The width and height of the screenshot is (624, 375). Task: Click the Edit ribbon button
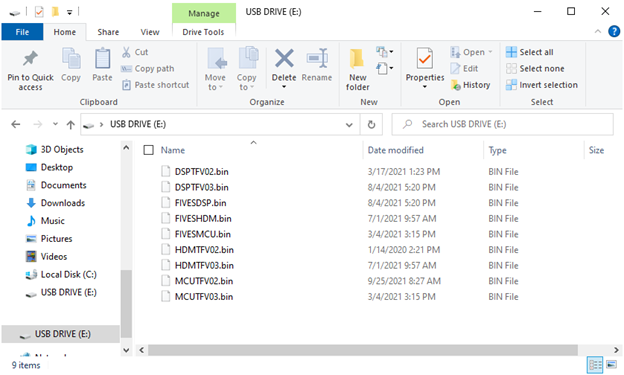coord(464,68)
